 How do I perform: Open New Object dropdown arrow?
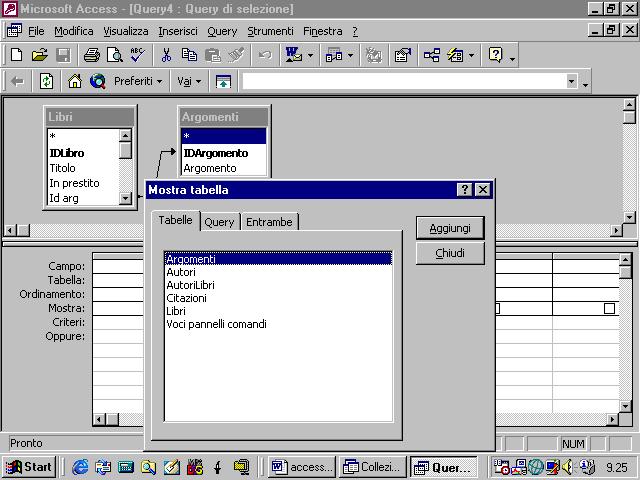(471, 55)
